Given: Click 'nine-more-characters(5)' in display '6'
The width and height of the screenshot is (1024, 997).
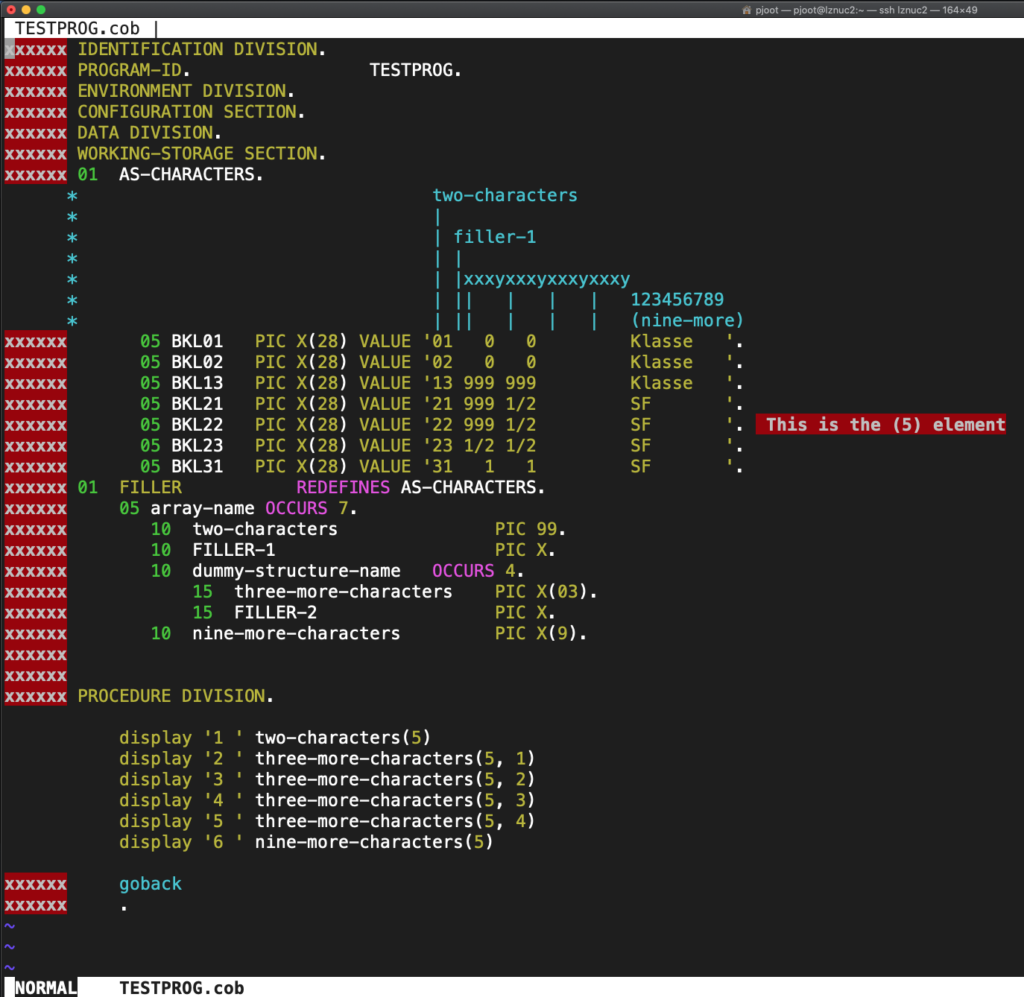Looking at the screenshot, I should pyautogui.click(x=374, y=842).
